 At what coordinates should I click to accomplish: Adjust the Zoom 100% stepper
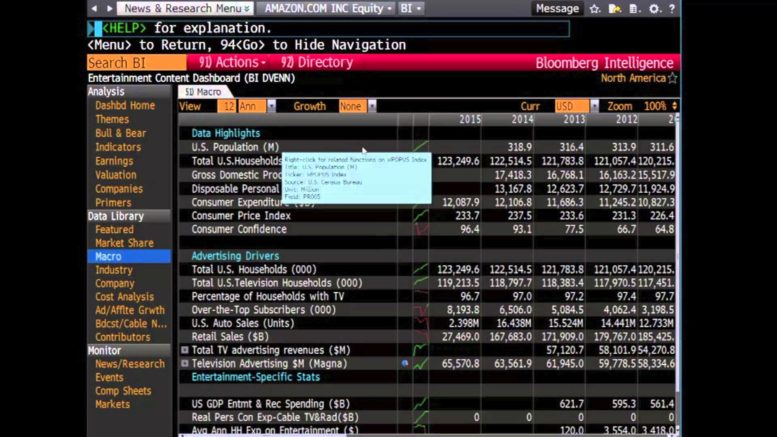pyautogui.click(x=674, y=106)
